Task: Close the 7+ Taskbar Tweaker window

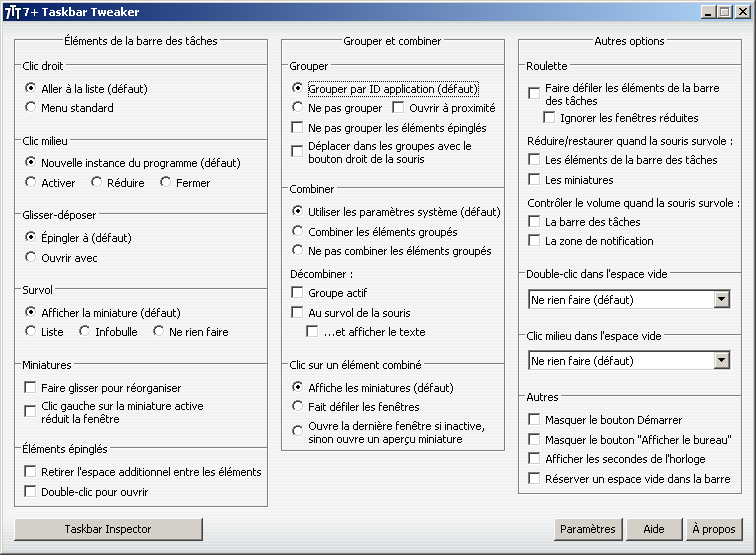Action: click(x=742, y=12)
